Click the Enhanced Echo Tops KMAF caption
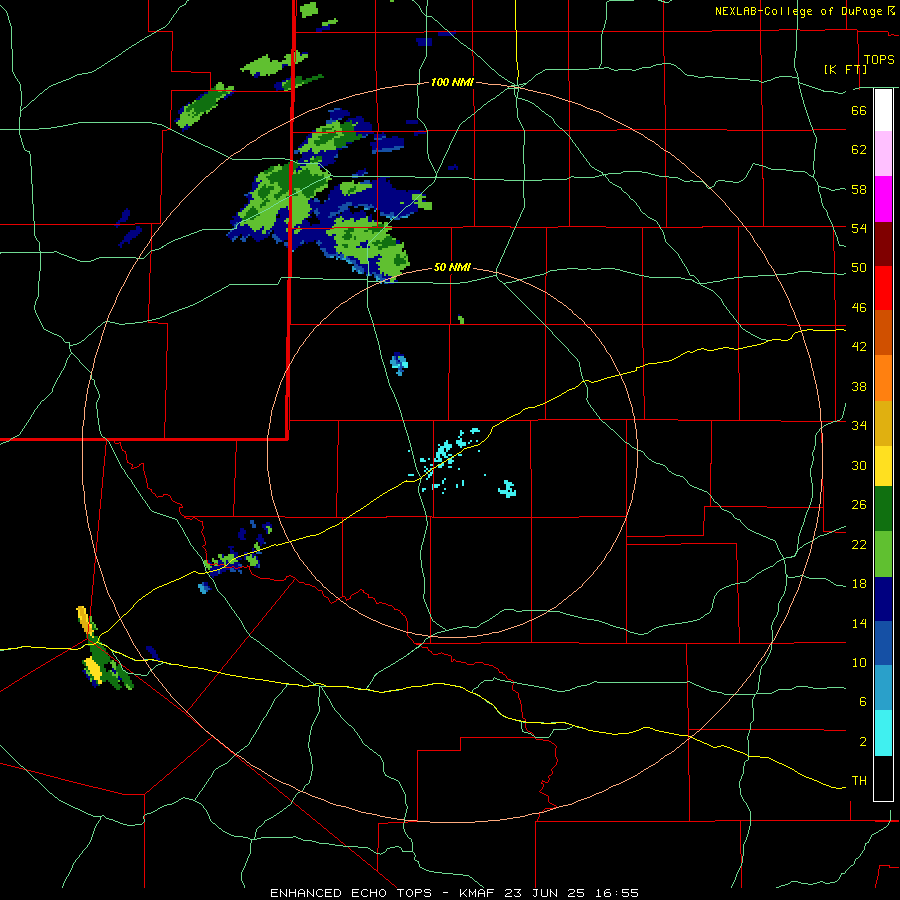Screen dimensions: 900x900 point(454,893)
